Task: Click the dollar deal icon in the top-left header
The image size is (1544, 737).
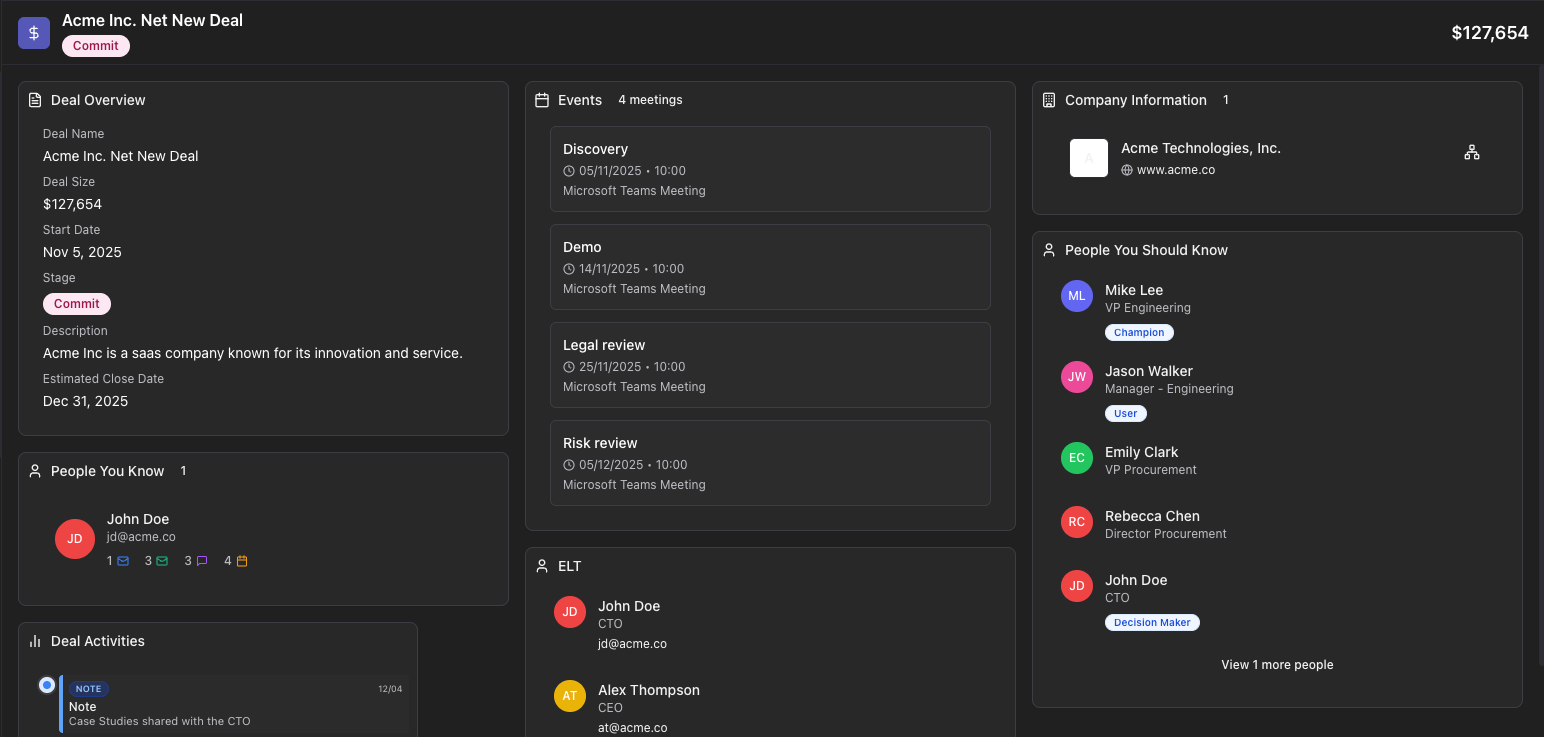Action: (x=33, y=32)
